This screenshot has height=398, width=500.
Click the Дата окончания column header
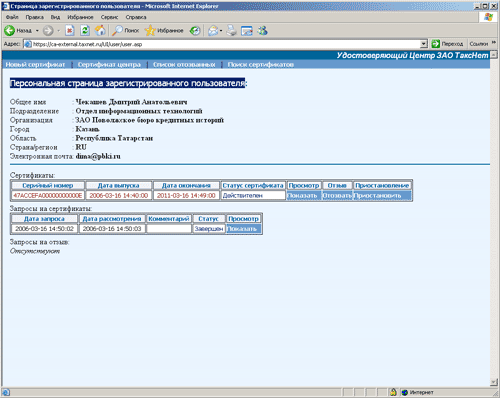click(x=186, y=186)
